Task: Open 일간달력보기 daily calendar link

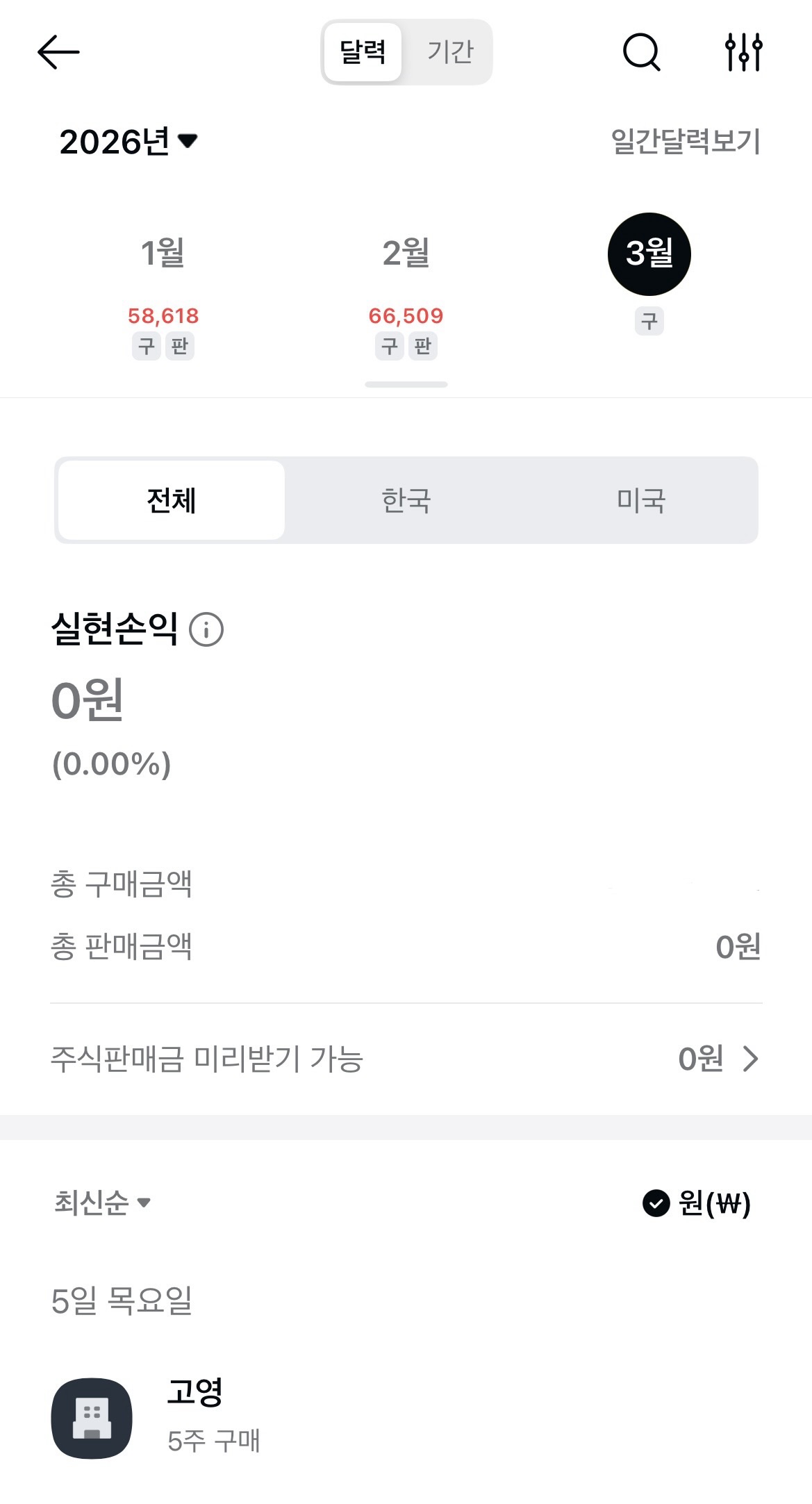Action: (686, 142)
